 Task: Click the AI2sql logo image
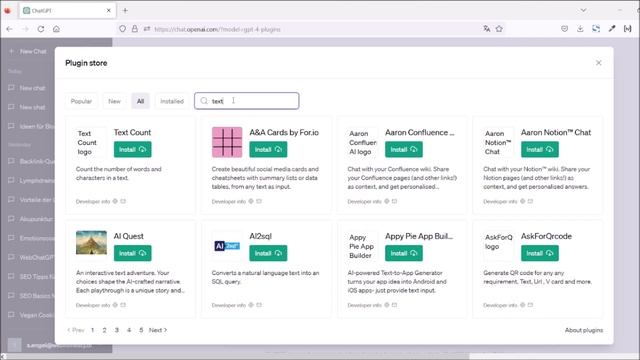pyautogui.click(x=227, y=246)
